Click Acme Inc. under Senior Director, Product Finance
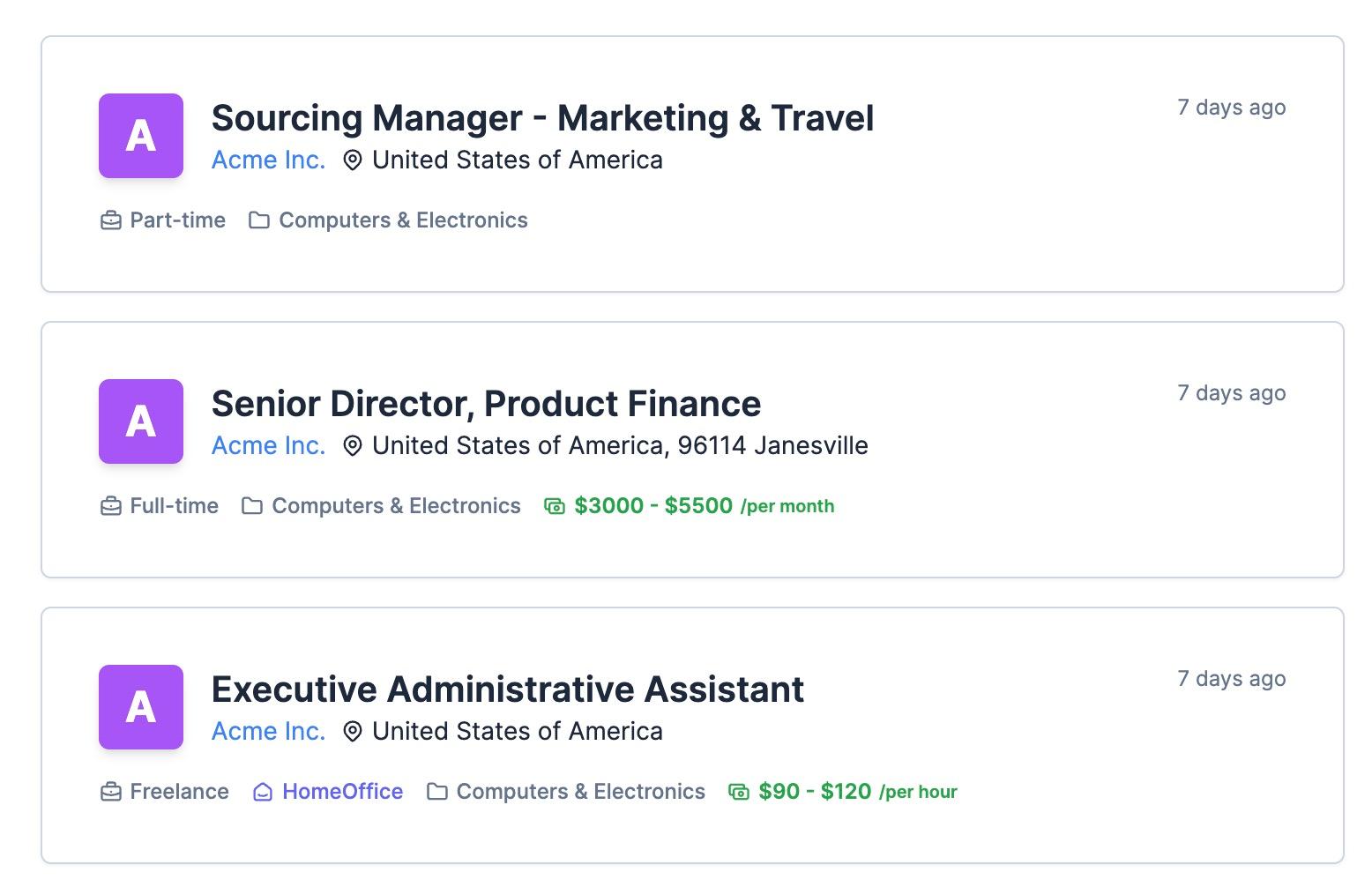Viewport: 1372px width, 887px height. click(267, 445)
